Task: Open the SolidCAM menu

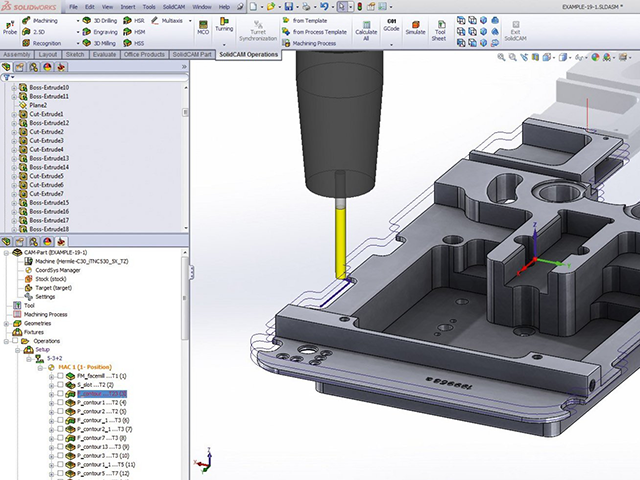Action: click(x=174, y=7)
